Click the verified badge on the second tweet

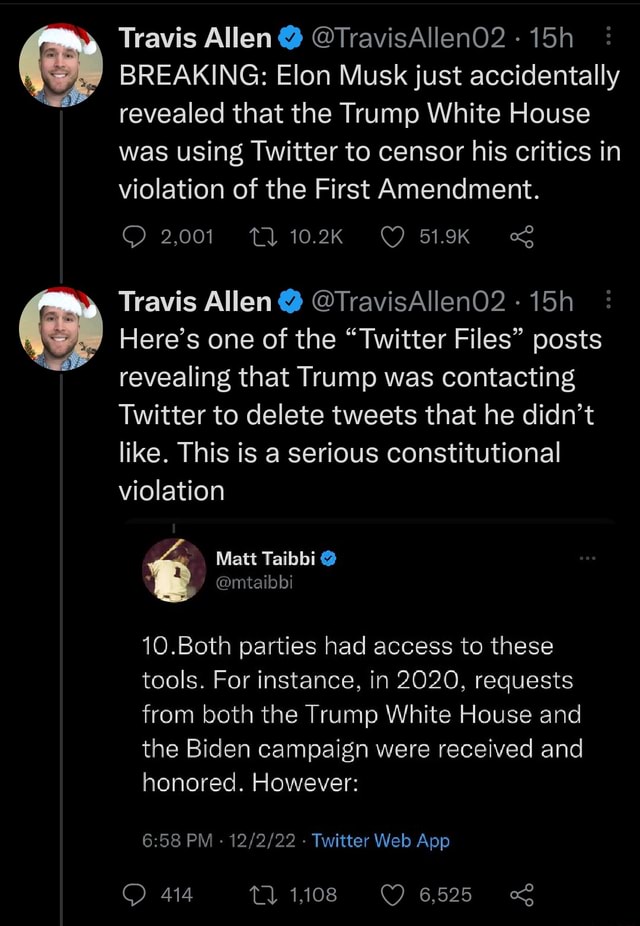(289, 301)
